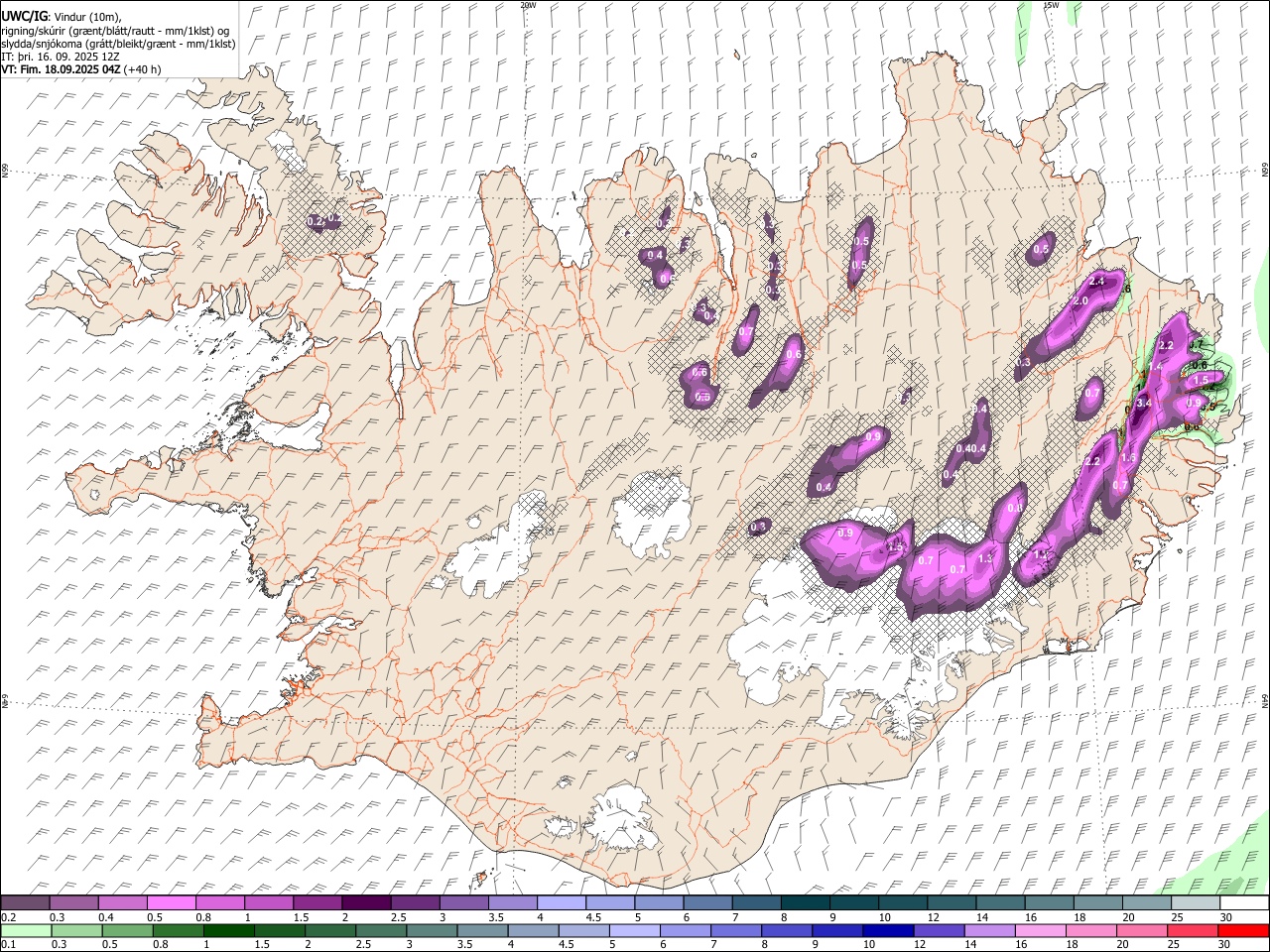
Task: Click the 'VT: Fim. 18.09.2025 04Z' valid time line
Action: coord(81,69)
